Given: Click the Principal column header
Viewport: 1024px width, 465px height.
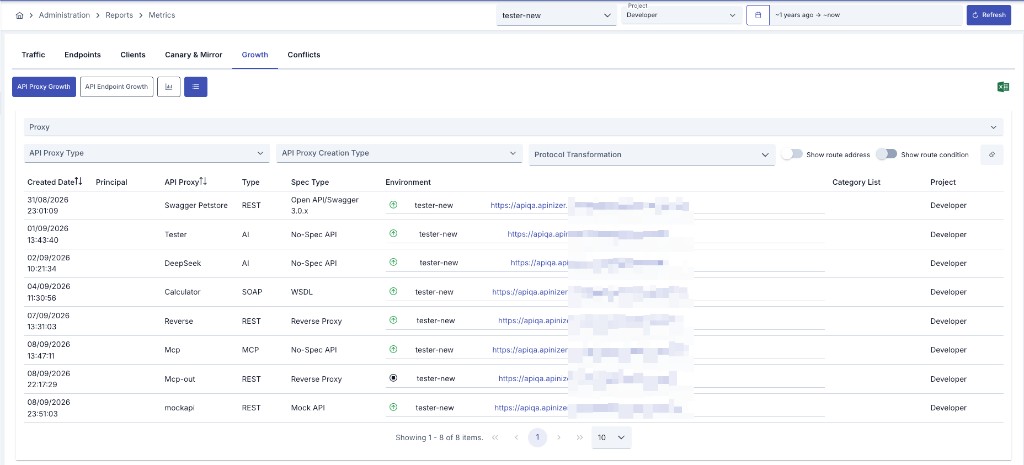Looking at the screenshot, I should (112, 182).
